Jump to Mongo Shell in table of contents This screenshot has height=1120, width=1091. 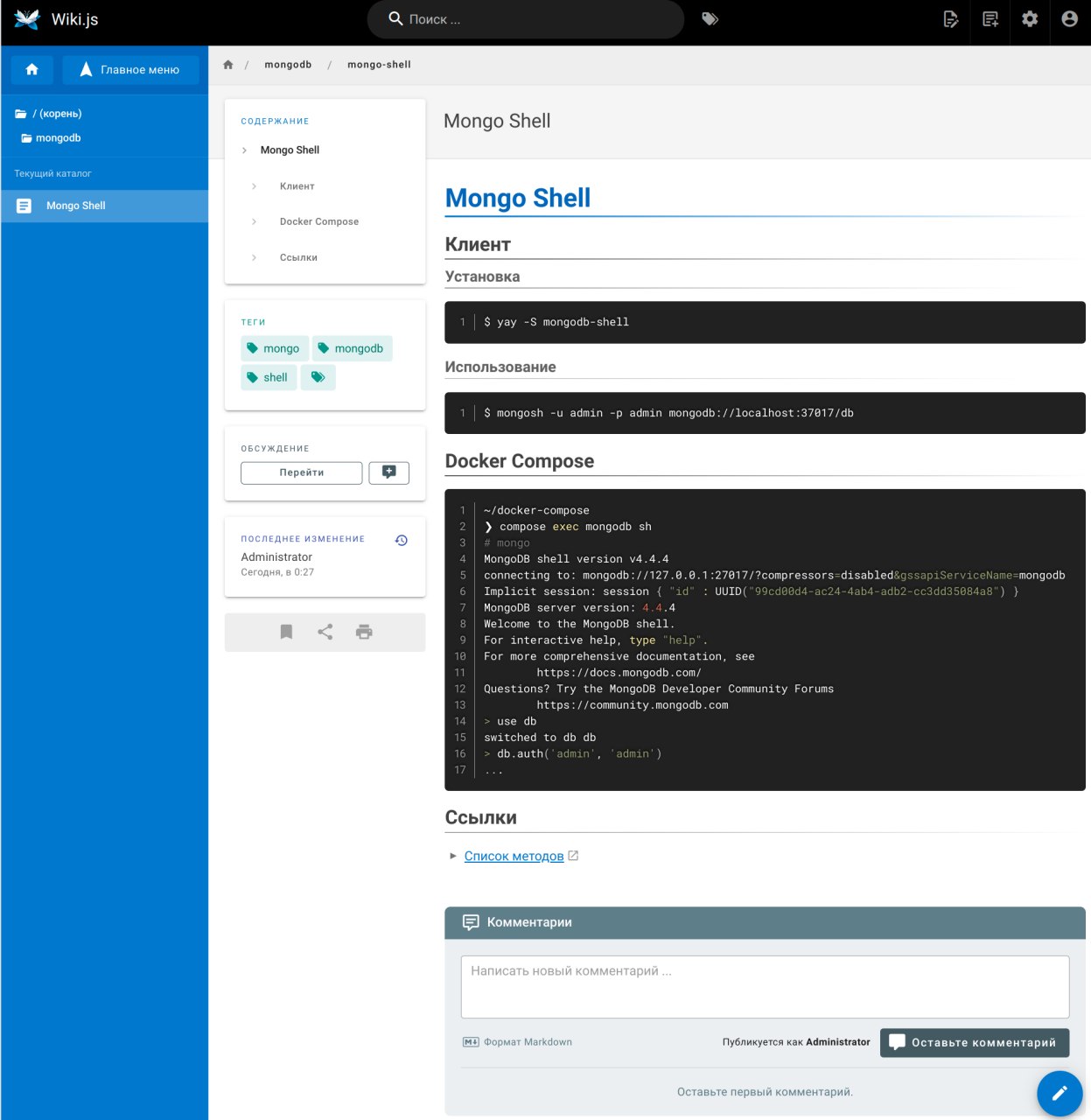[x=290, y=150]
